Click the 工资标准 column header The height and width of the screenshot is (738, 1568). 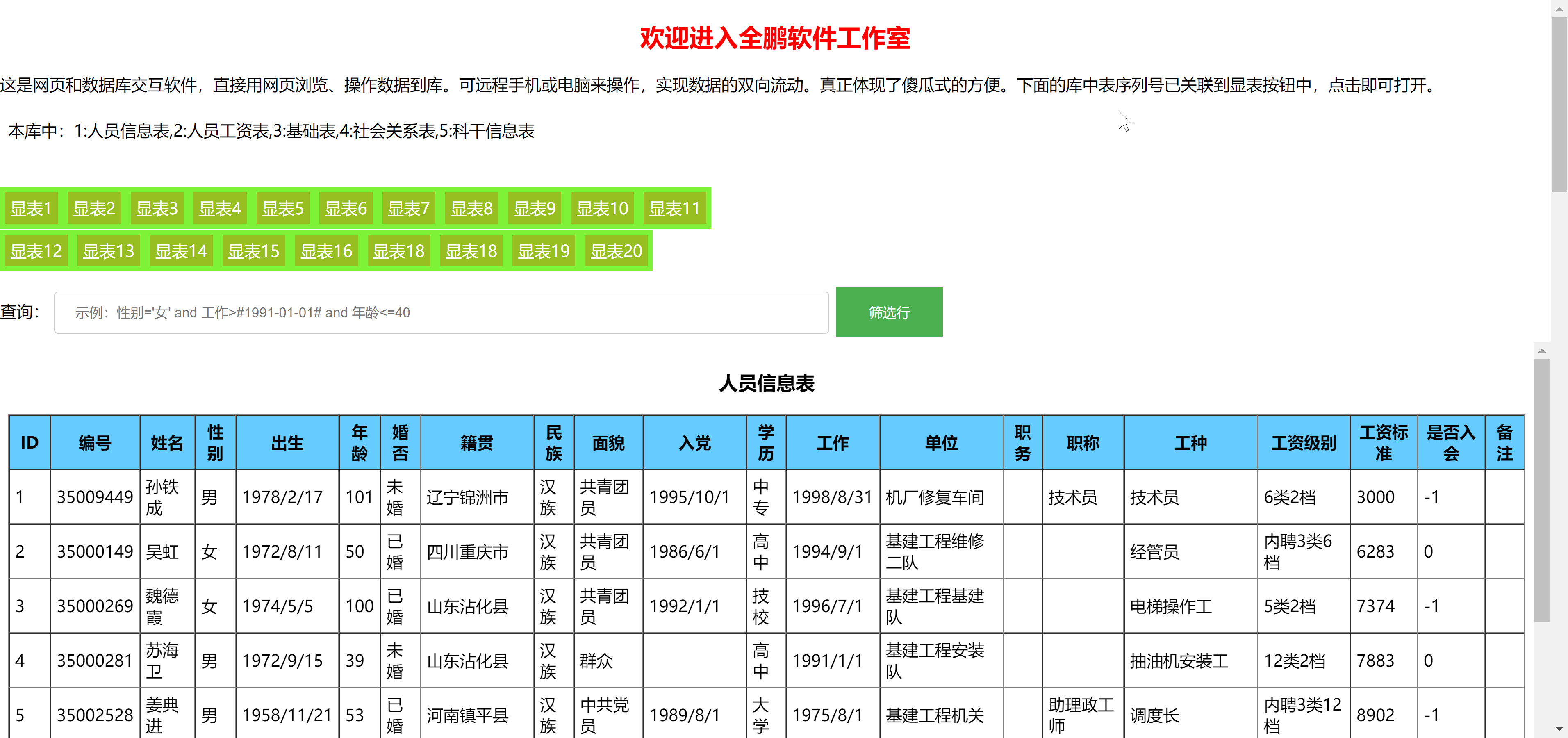tap(1384, 443)
